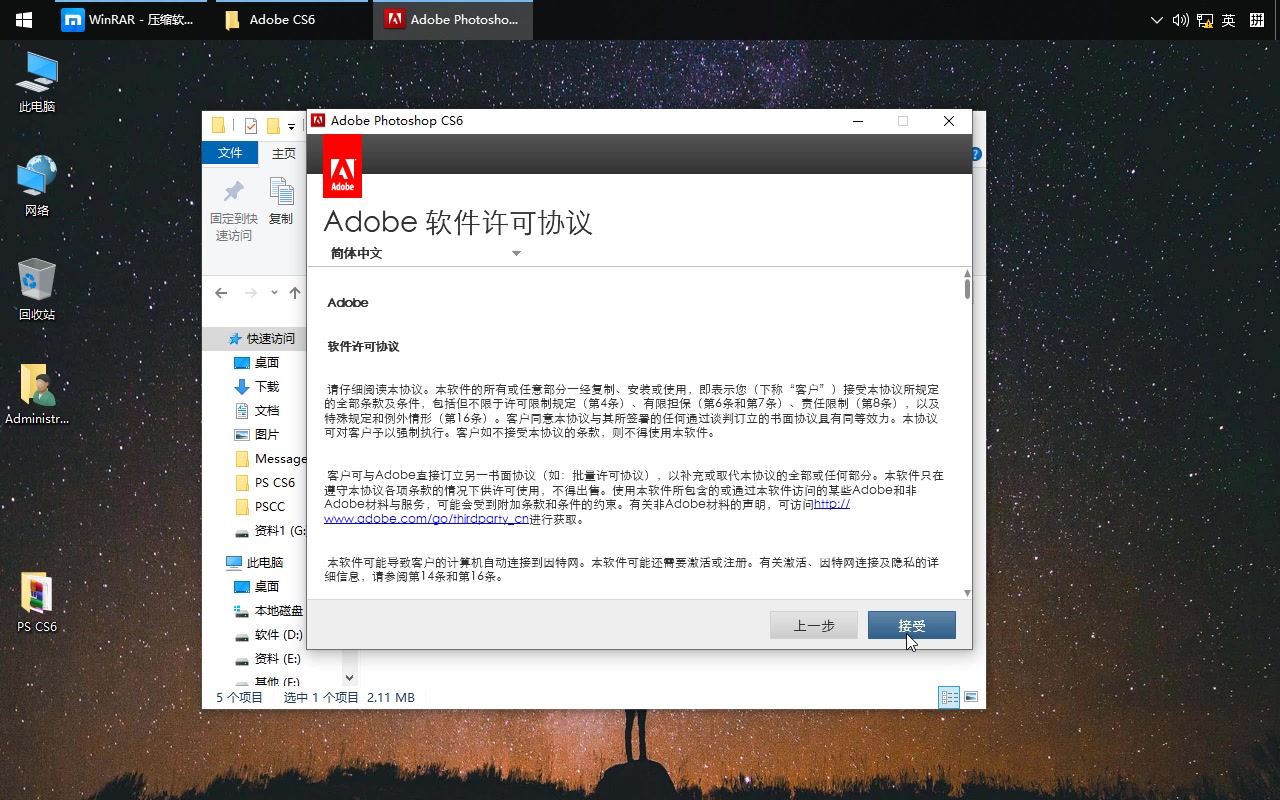Click the network status tray icon

[1205, 20]
